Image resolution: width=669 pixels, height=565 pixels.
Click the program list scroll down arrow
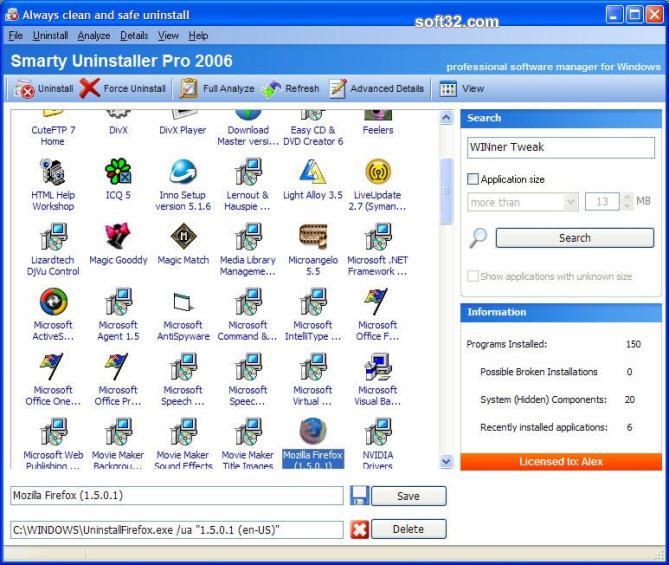pos(446,461)
